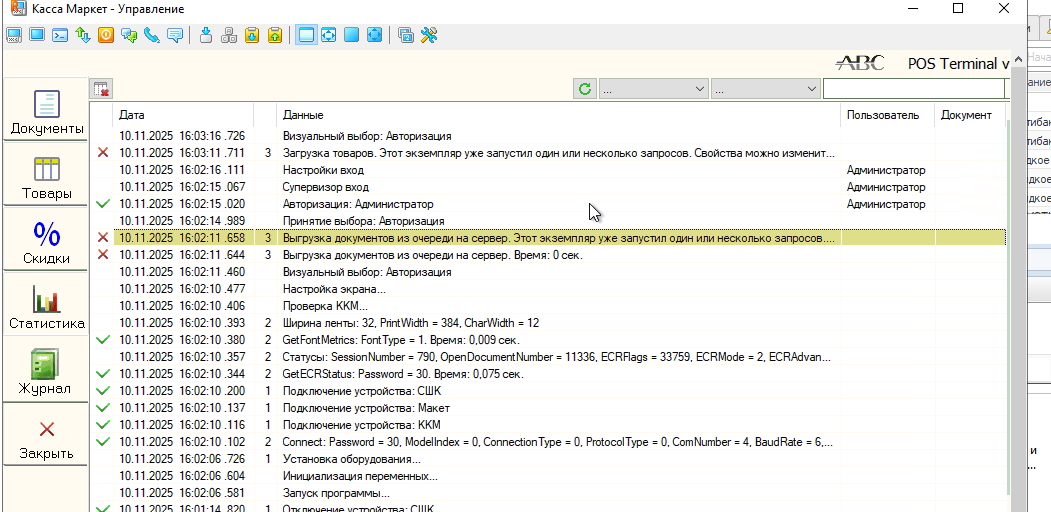The height and width of the screenshot is (512, 1051).
Task: Click the cascaded windows number 2 icon
Action: coord(406,35)
